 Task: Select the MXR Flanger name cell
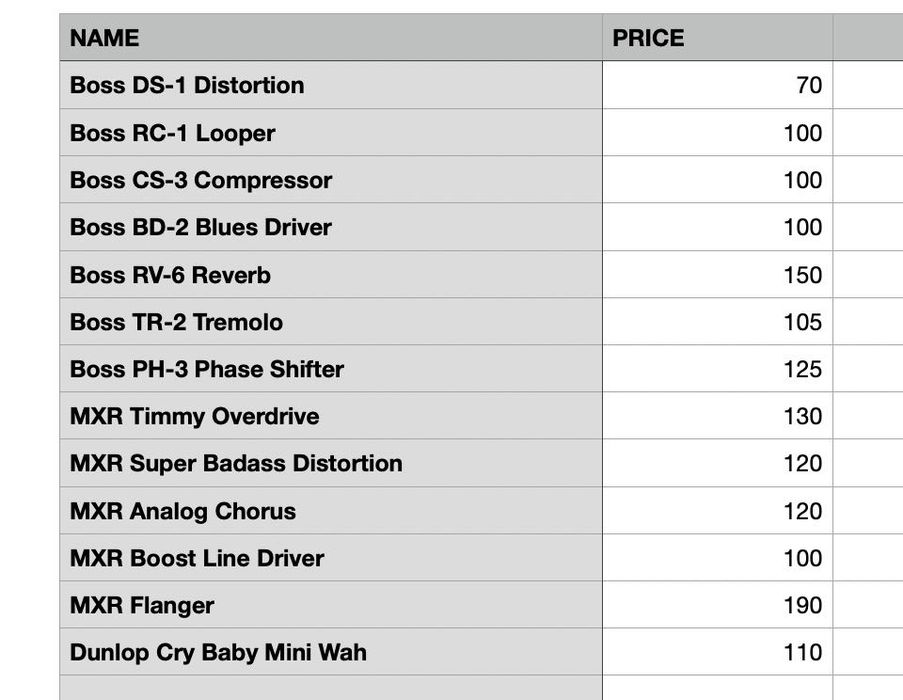330,605
